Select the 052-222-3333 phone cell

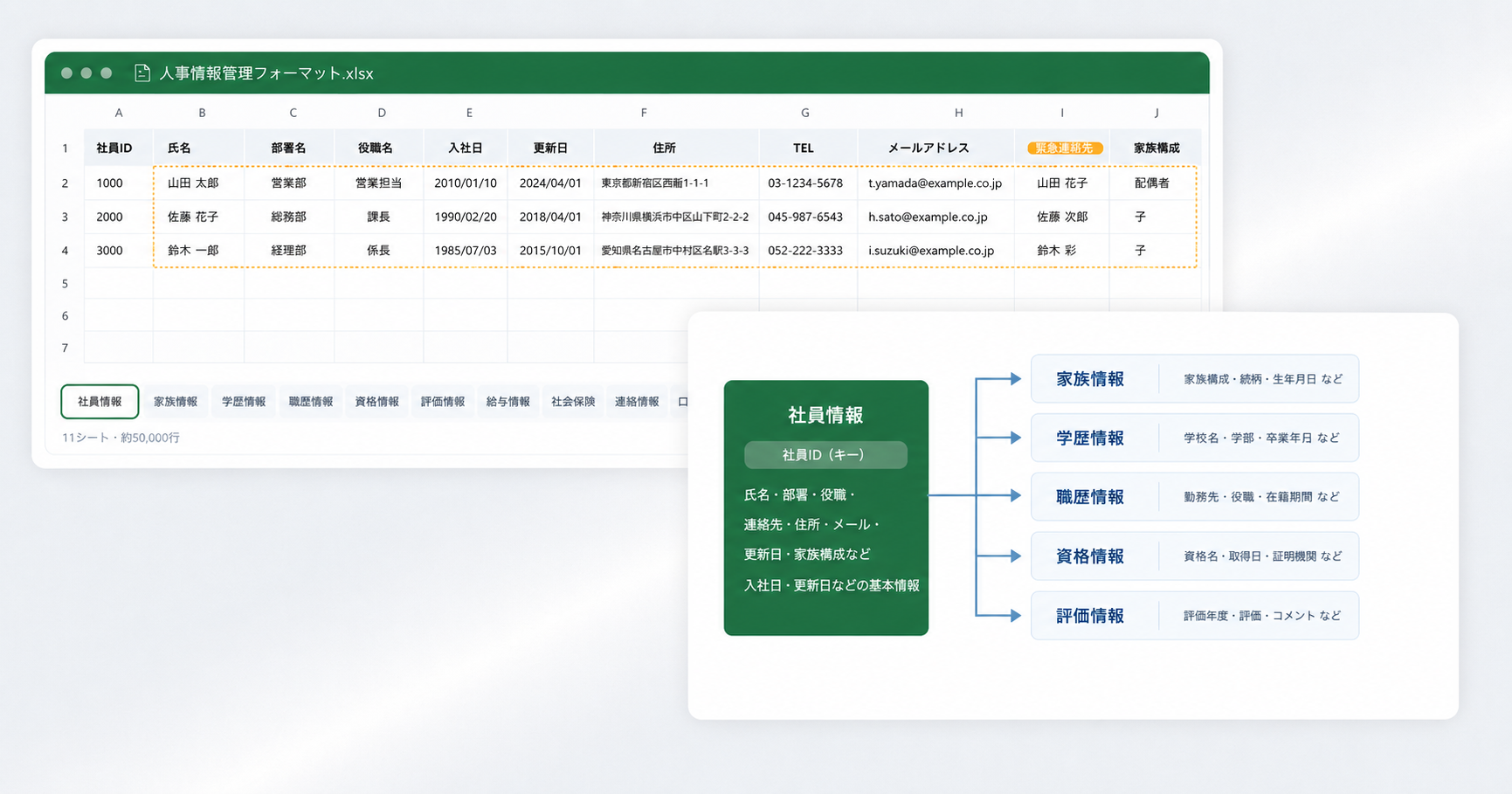pyautogui.click(x=809, y=251)
